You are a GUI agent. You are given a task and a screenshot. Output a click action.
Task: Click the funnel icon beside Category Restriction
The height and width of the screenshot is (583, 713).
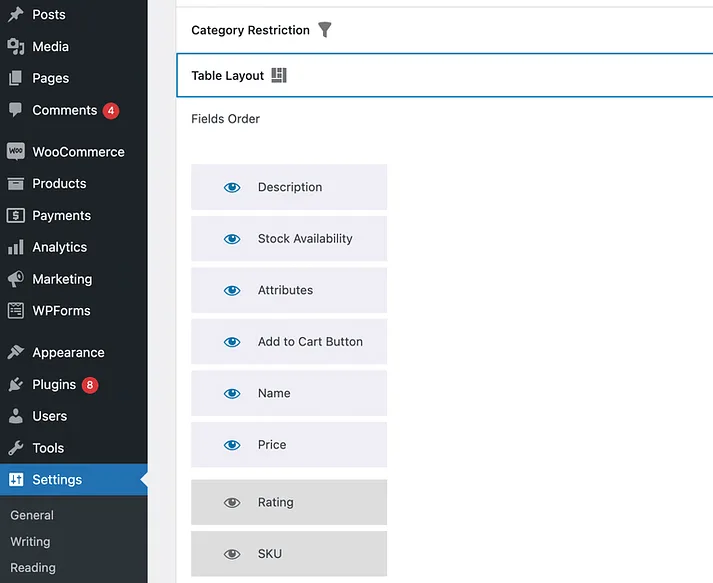(x=325, y=30)
